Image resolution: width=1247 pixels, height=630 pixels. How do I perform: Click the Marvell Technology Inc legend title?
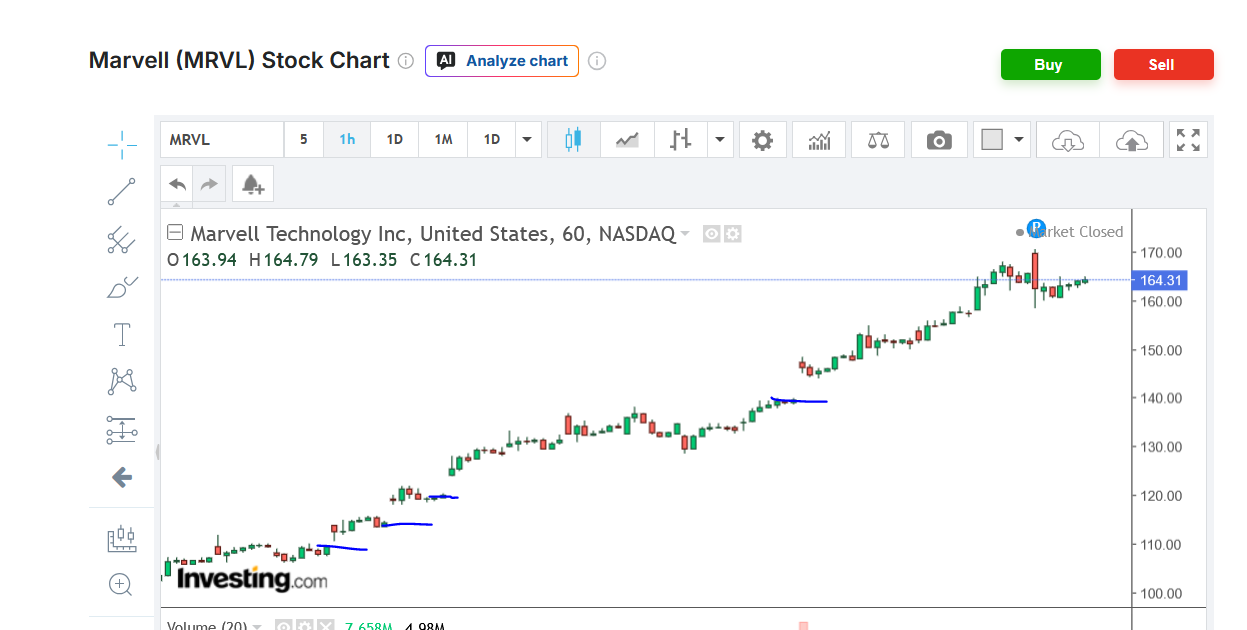[433, 234]
